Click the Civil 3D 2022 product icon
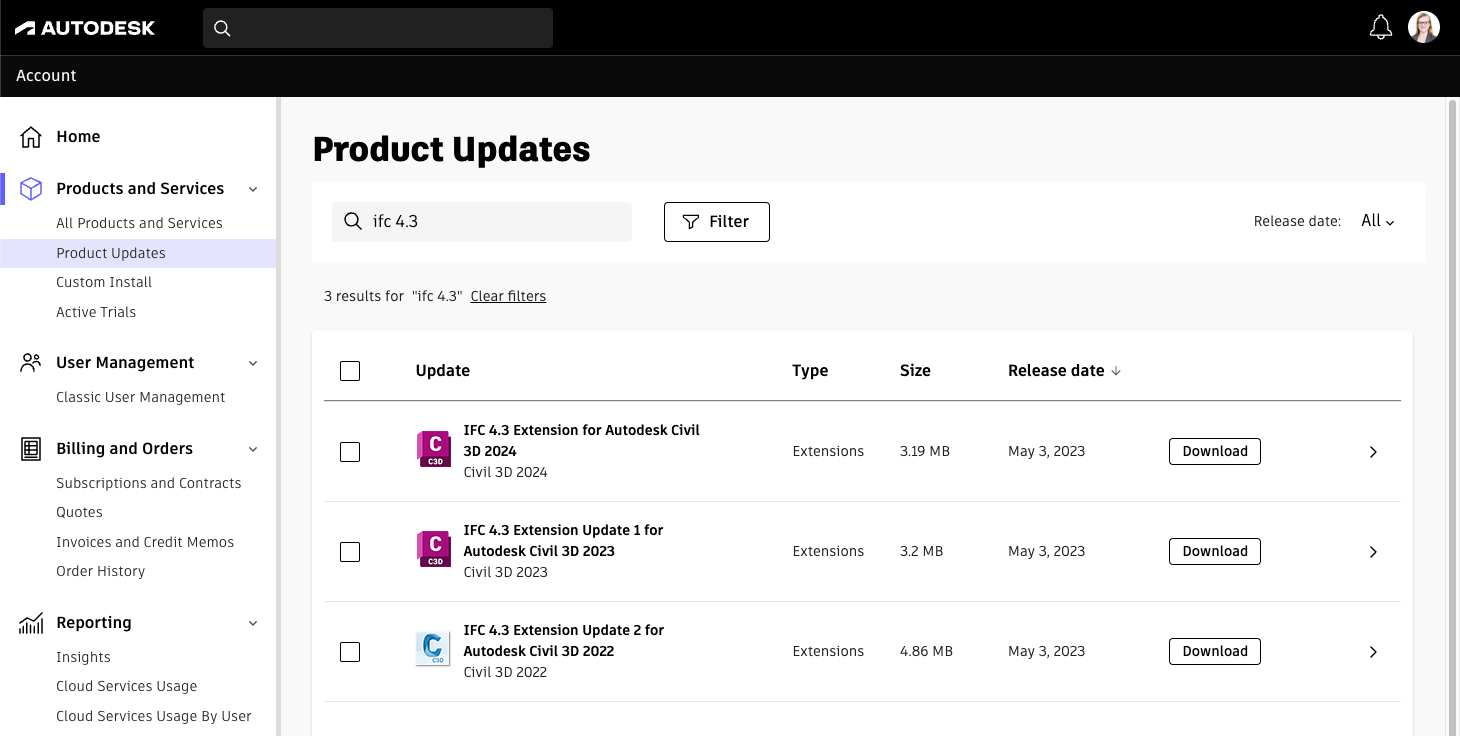 (433, 650)
